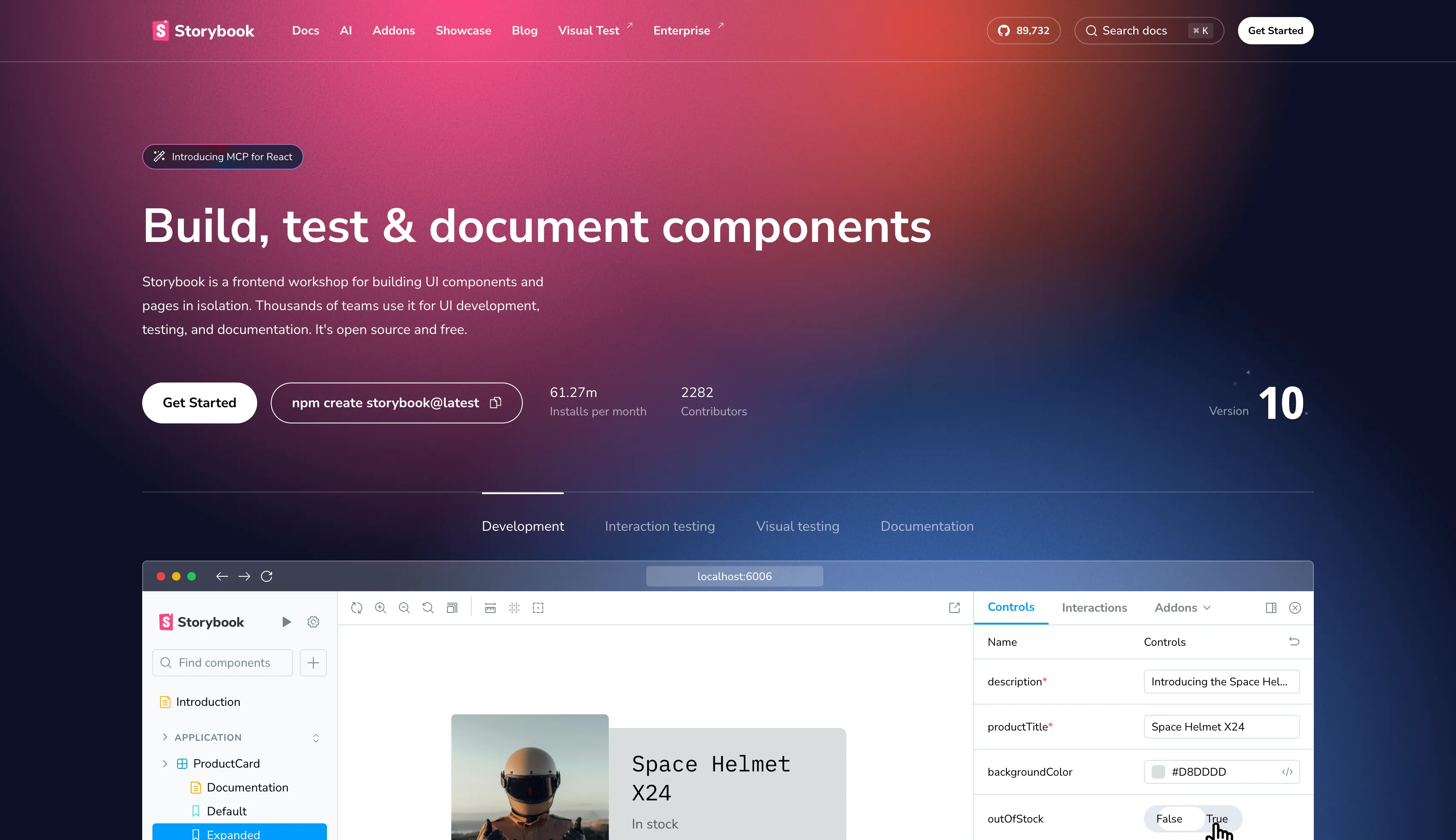Expand the ProductCard tree chevron
The image size is (1456, 840).
tap(165, 763)
